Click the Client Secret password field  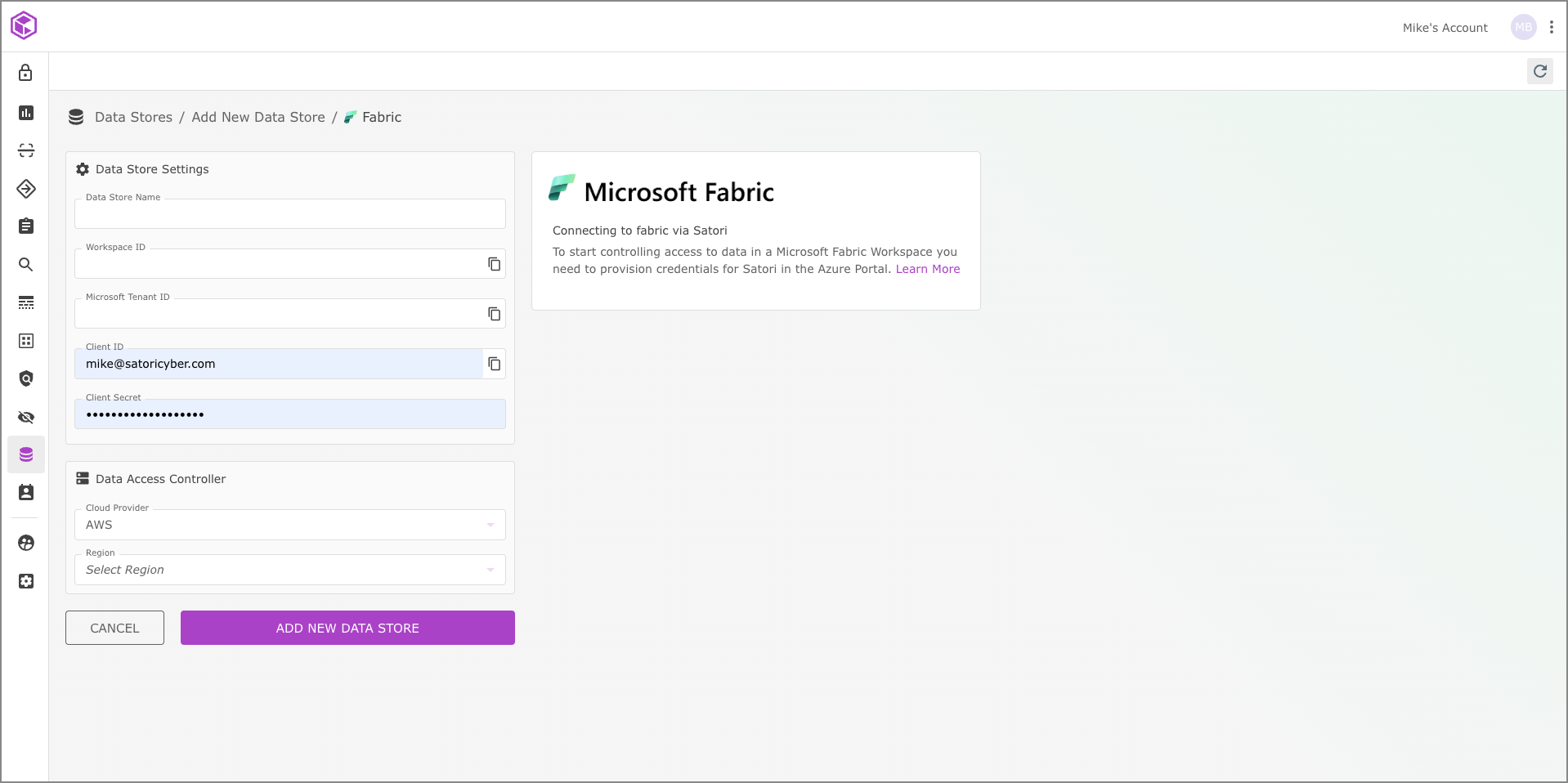pyautogui.click(x=289, y=414)
